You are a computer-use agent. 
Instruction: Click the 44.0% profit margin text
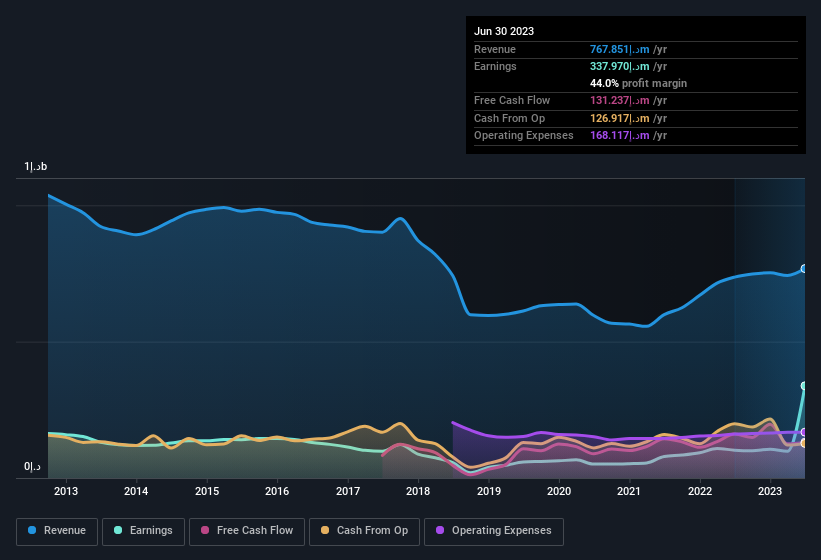point(638,83)
